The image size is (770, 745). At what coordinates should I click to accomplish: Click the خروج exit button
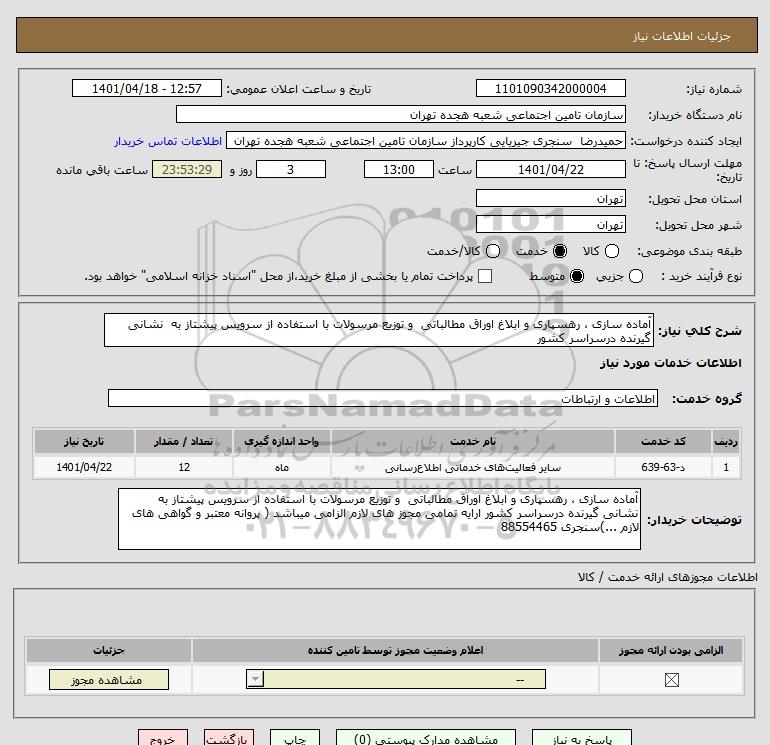click(x=163, y=738)
